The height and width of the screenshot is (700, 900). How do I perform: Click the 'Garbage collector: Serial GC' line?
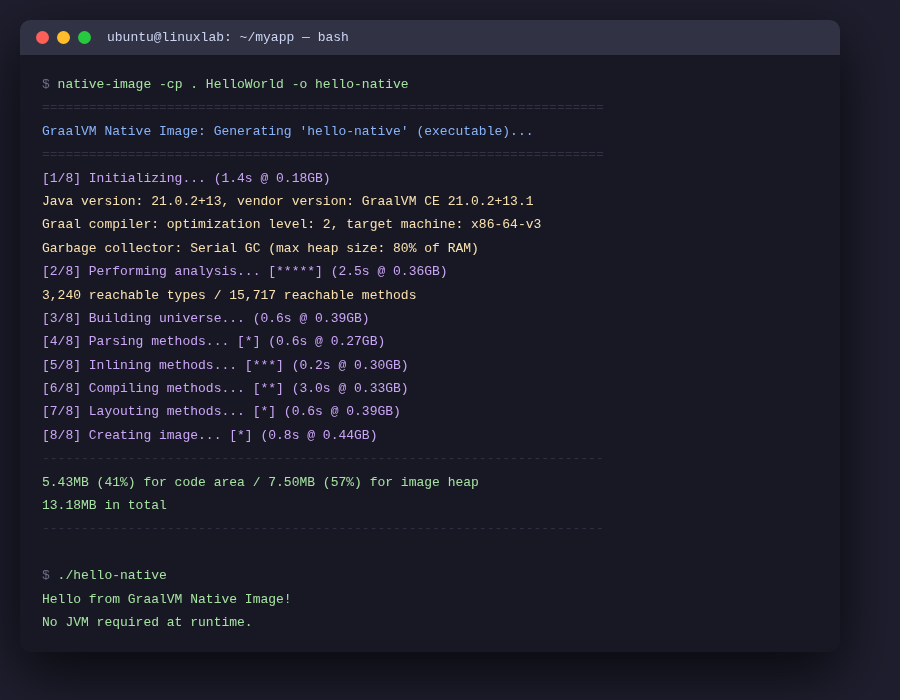pyautogui.click(x=260, y=248)
